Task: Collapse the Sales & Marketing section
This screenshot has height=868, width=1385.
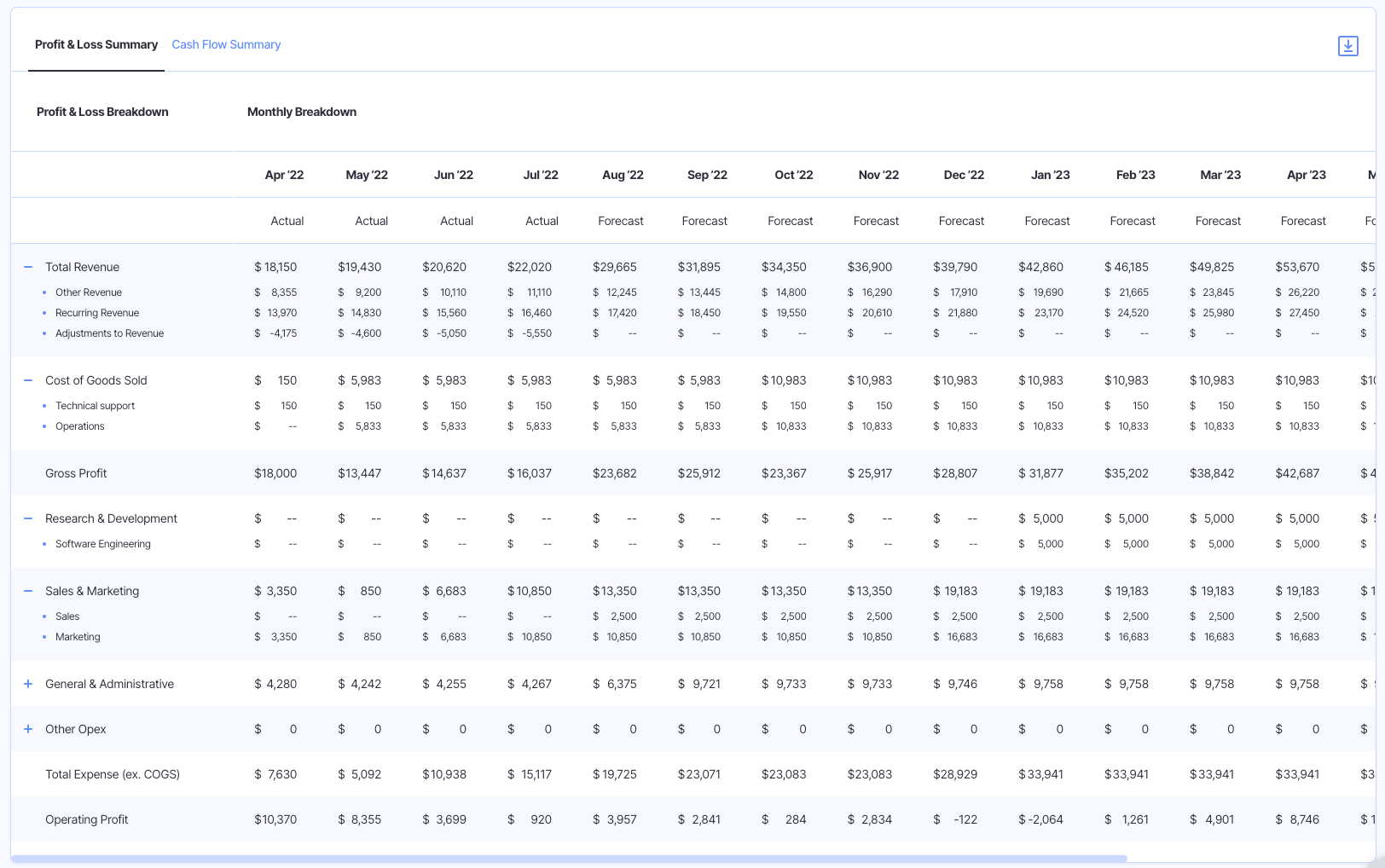Action: pyautogui.click(x=26, y=590)
